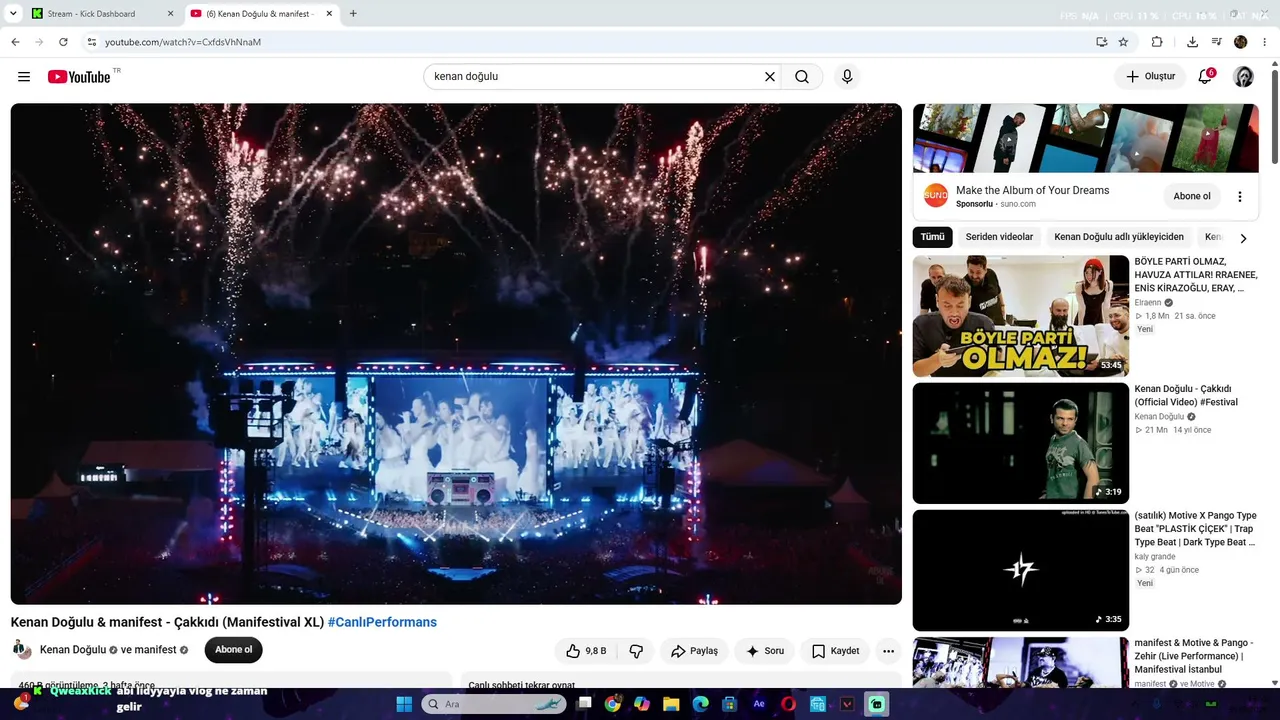Open the Kenan Doğulu channel avatar
Image resolution: width=1280 pixels, height=720 pixels.
click(x=22, y=650)
